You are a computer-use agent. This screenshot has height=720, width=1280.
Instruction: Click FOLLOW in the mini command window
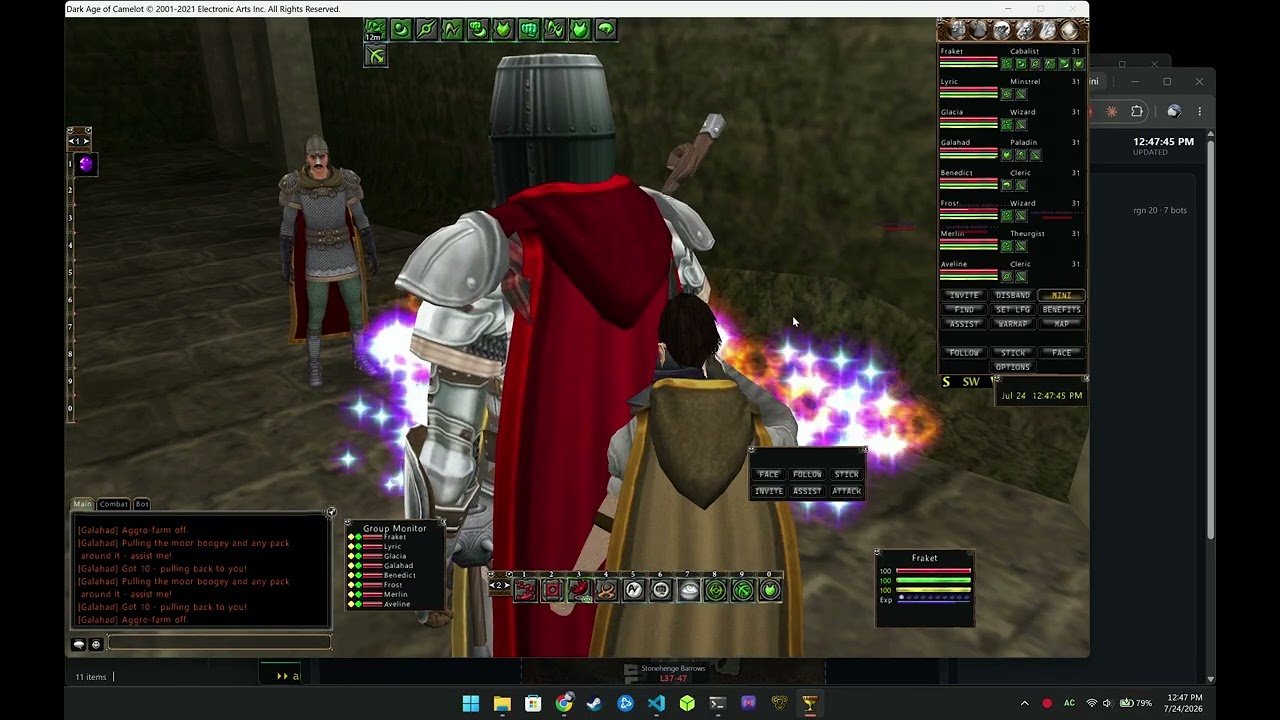[807, 474]
